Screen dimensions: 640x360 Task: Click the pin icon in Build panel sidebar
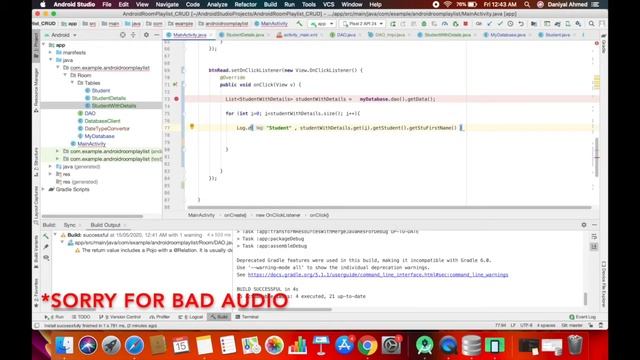coord(46,247)
